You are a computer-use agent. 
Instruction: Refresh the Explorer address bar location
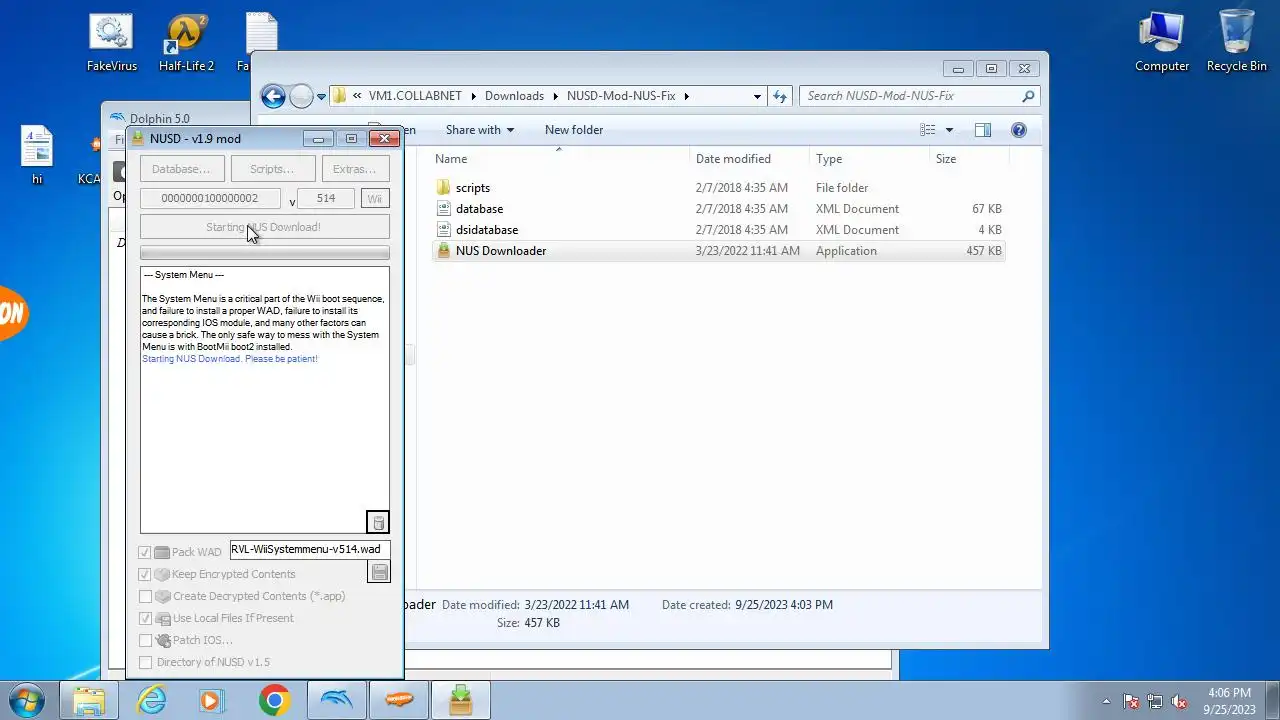point(780,96)
